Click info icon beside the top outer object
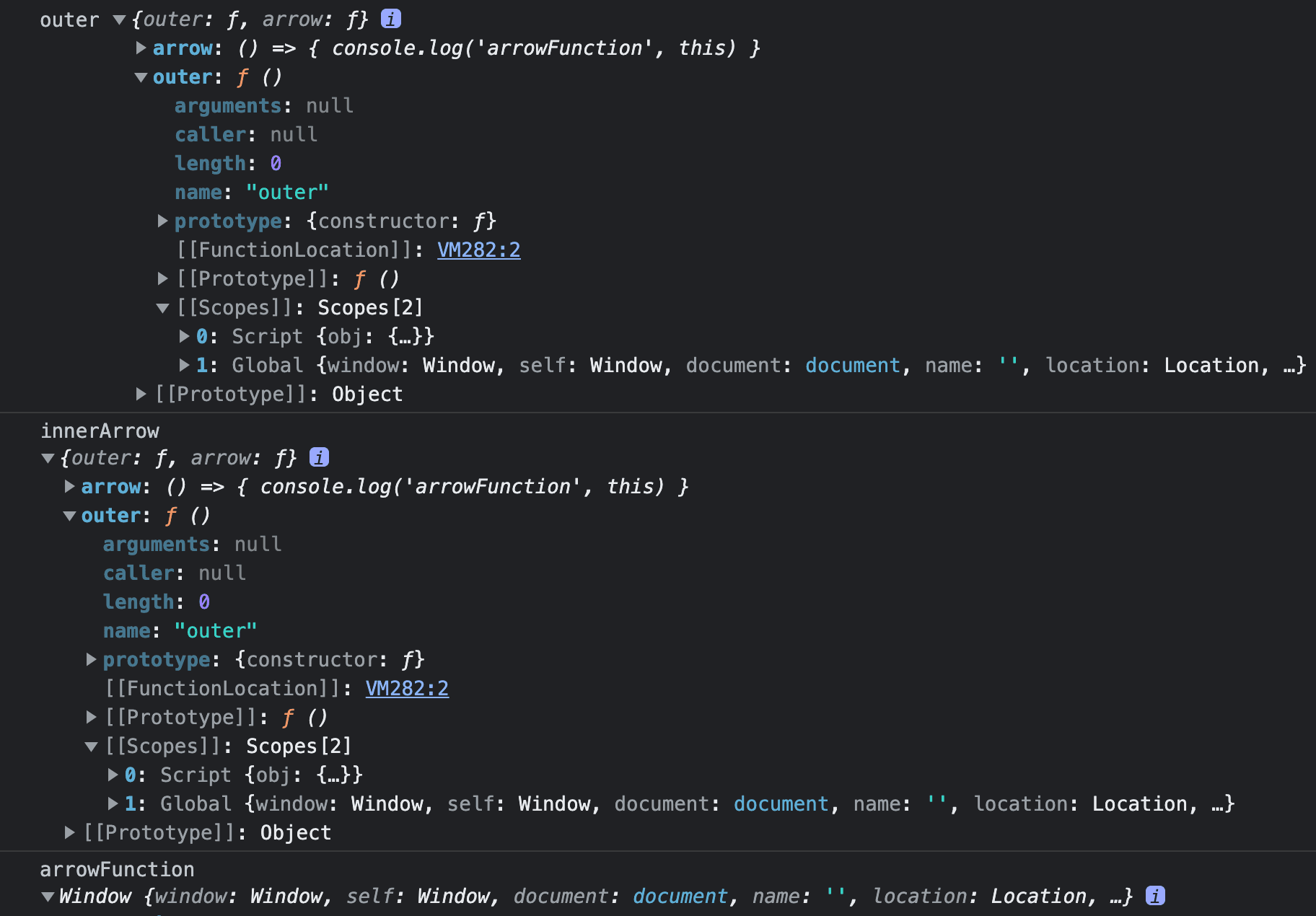This screenshot has width=1316, height=916. pyautogui.click(x=390, y=19)
